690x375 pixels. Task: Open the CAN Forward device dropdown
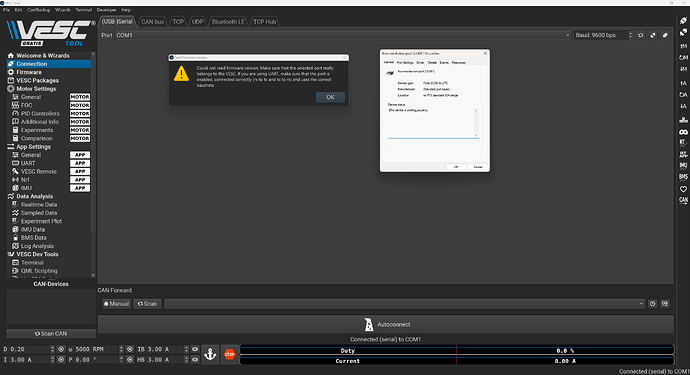tap(404, 304)
